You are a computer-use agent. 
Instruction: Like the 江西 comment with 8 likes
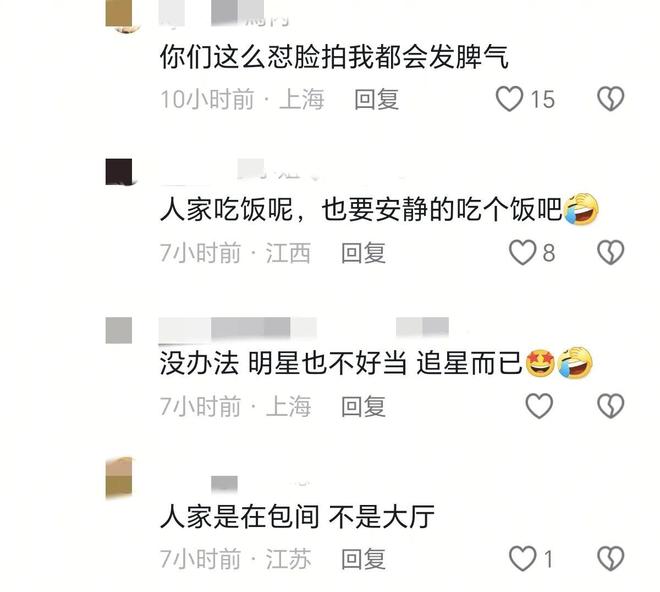point(522,253)
